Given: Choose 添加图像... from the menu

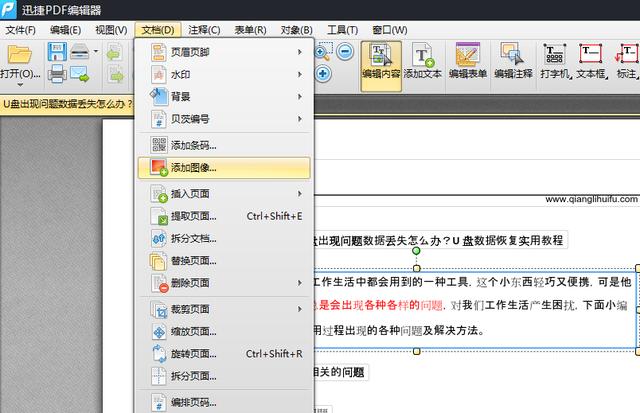Looking at the screenshot, I should coord(224,168).
